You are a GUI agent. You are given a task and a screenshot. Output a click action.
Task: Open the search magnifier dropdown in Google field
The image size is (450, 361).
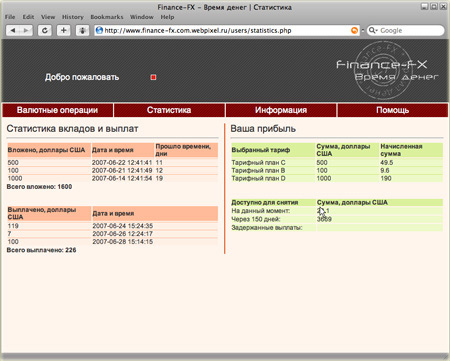coord(373,30)
